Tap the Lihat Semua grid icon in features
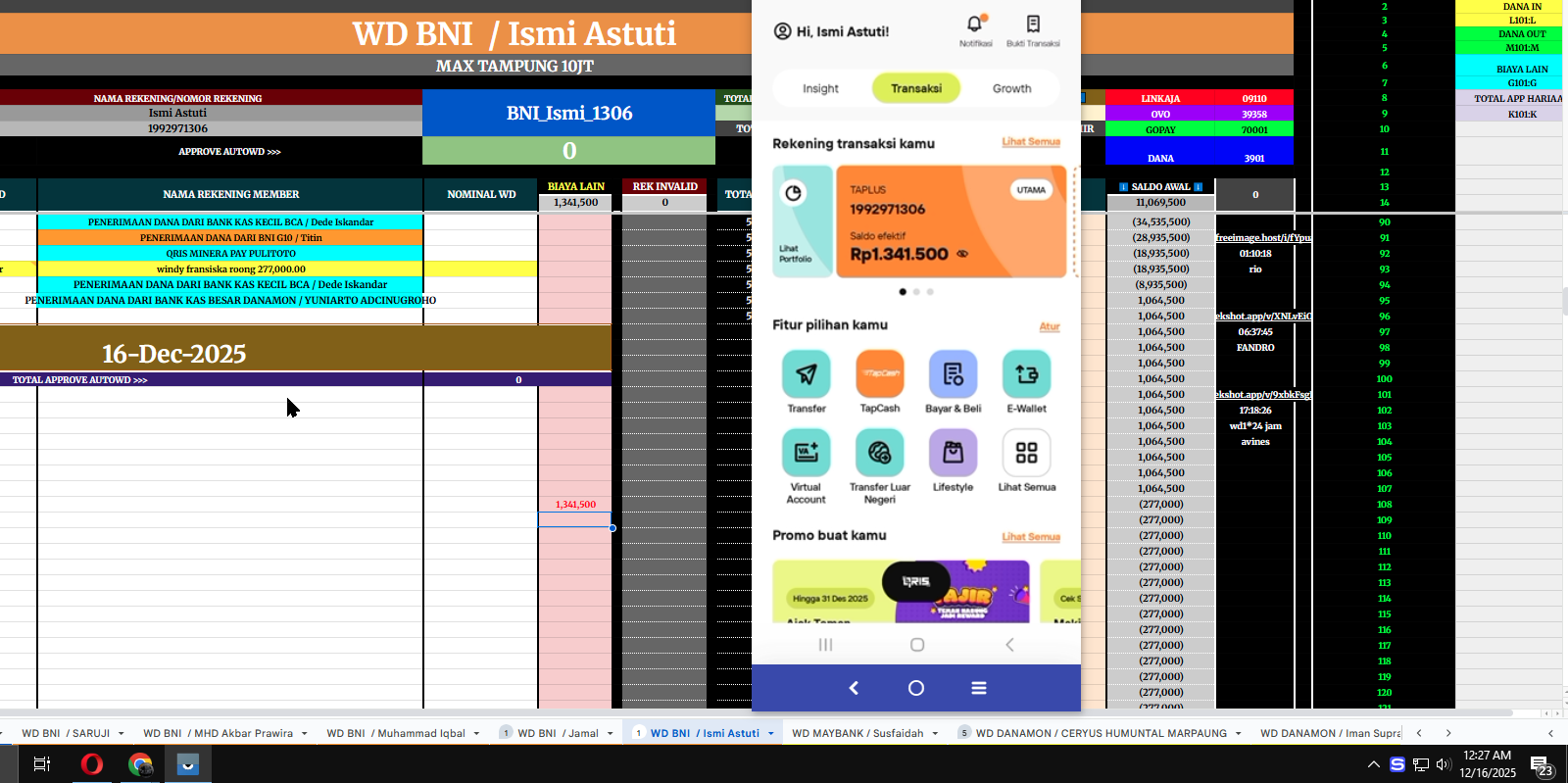This screenshot has height=783, width=1568. [x=1027, y=452]
